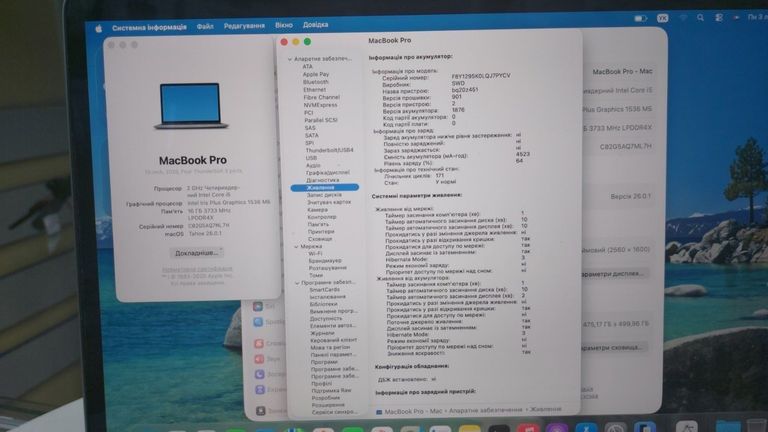
Task: Select Зчитувач карток in the sidebar
Action: pos(329,202)
